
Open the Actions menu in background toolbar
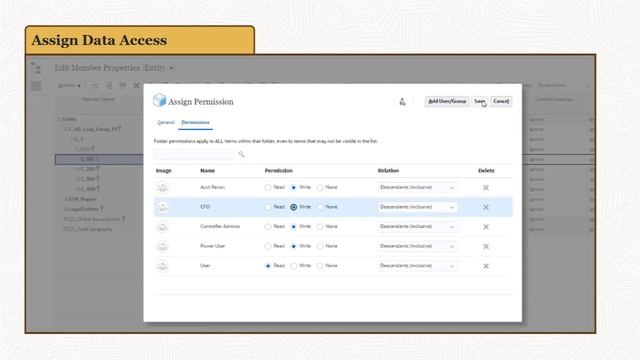tap(69, 86)
